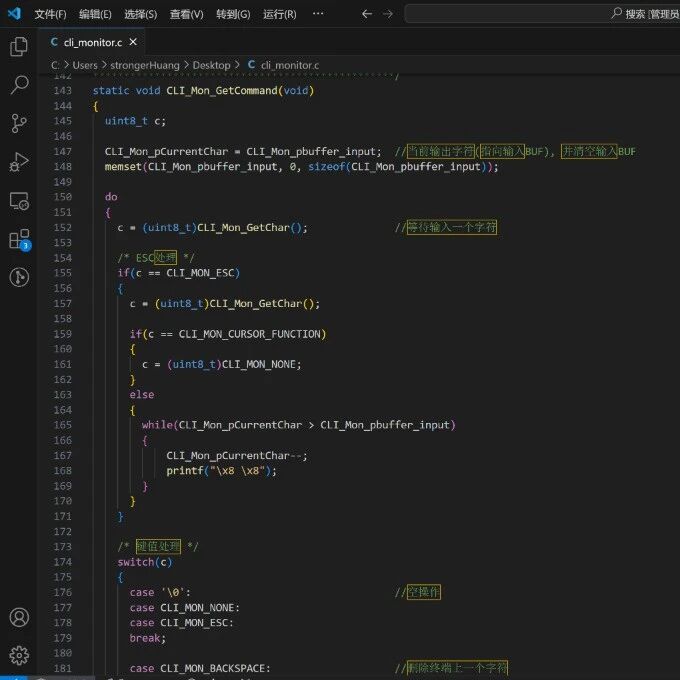The width and height of the screenshot is (680, 680).
Task: Open the Source Control view
Action: point(18,124)
